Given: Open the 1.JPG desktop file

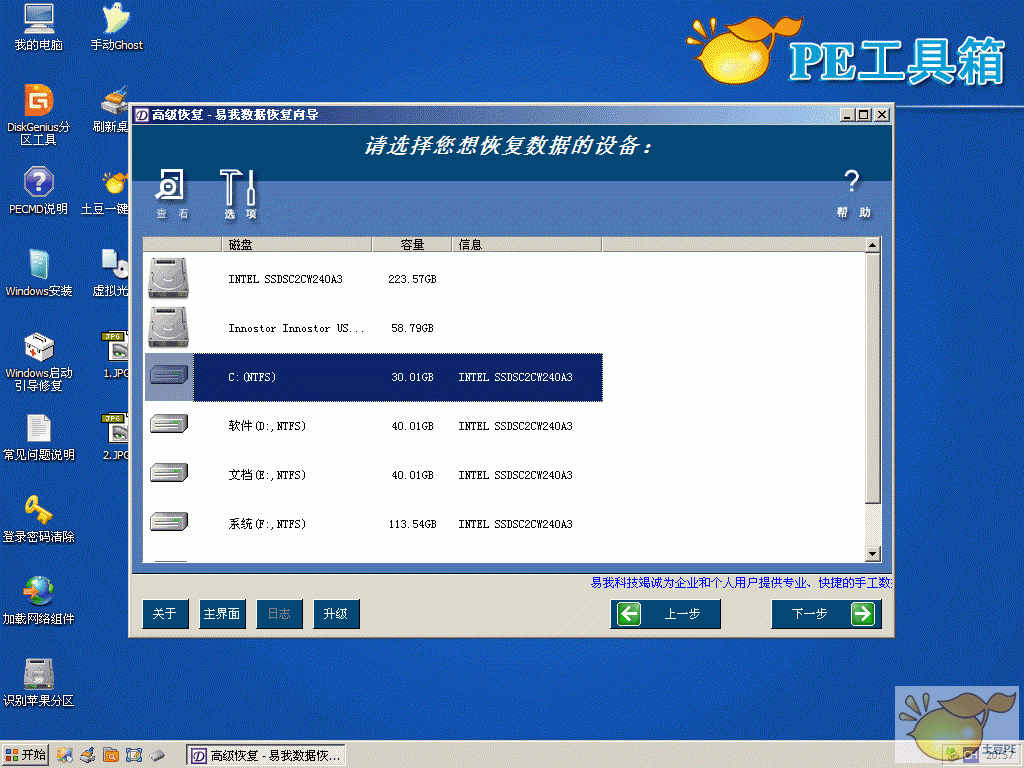Looking at the screenshot, I should (x=116, y=355).
